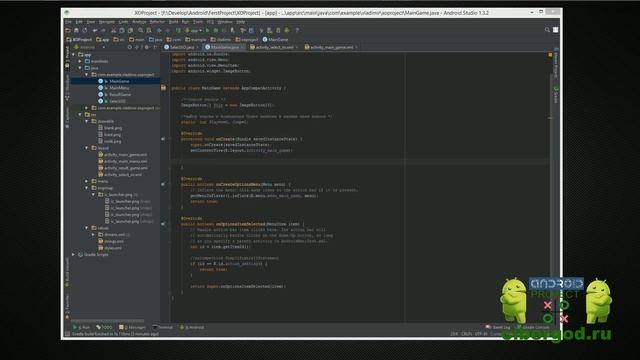Select the XOProject breadcrumb
640x360 pixels.
click(x=80, y=40)
